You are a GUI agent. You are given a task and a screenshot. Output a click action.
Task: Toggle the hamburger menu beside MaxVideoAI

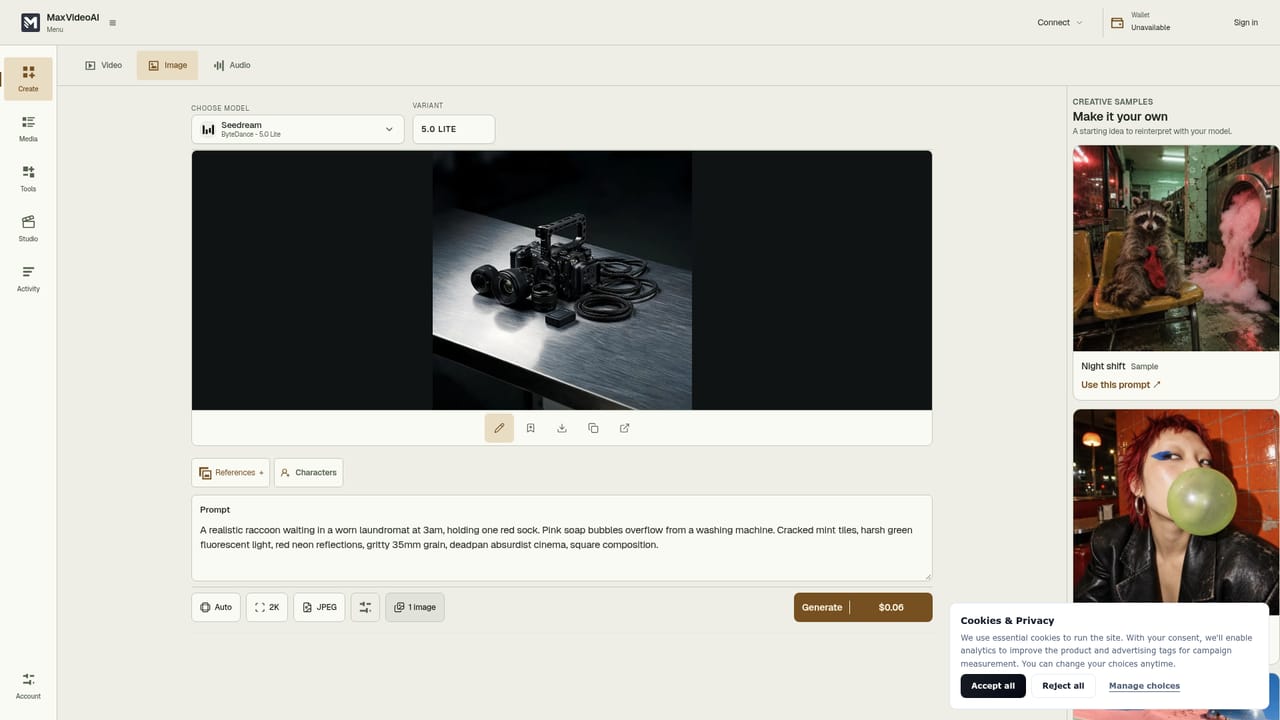(x=112, y=23)
